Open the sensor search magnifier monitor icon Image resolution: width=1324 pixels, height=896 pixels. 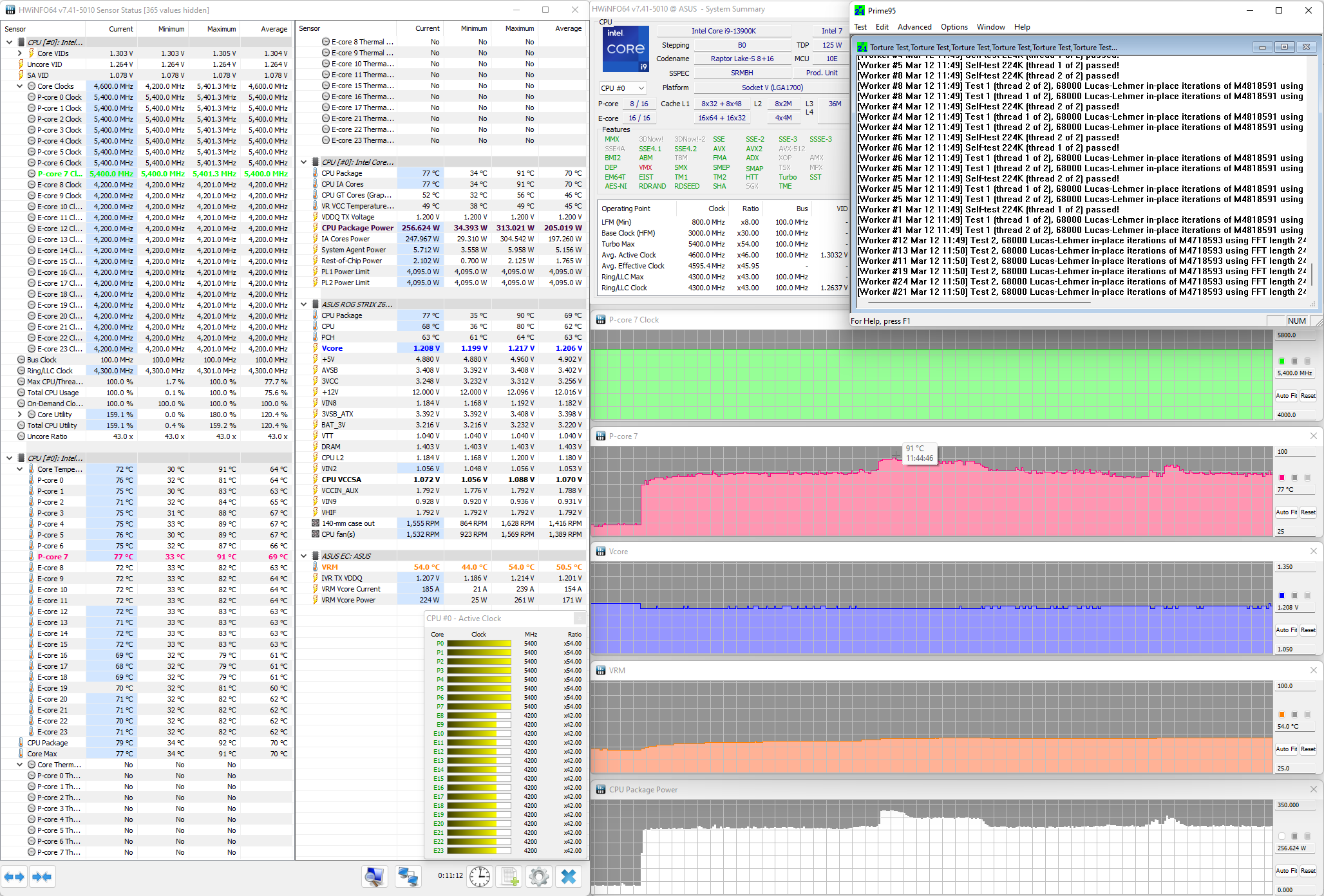(374, 876)
